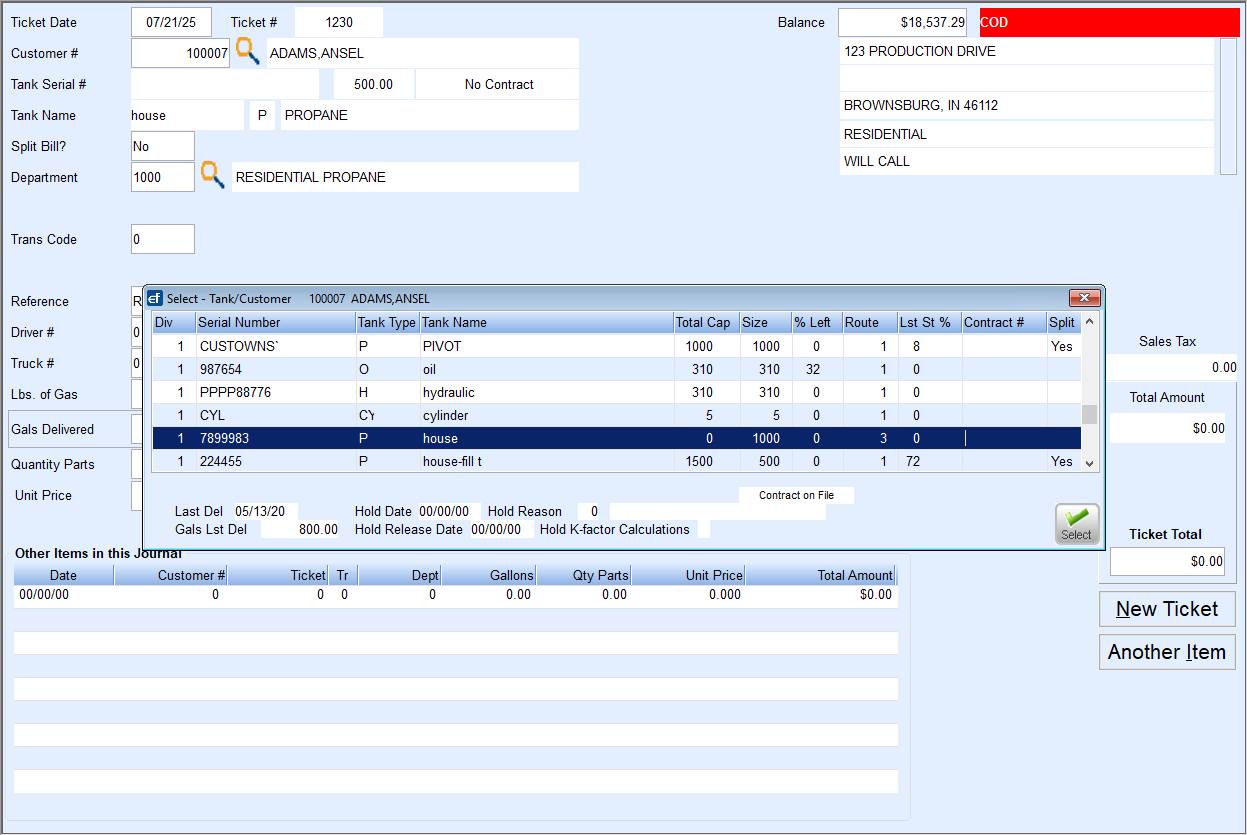
Task: Click the Trans Code input field
Action: (162, 239)
